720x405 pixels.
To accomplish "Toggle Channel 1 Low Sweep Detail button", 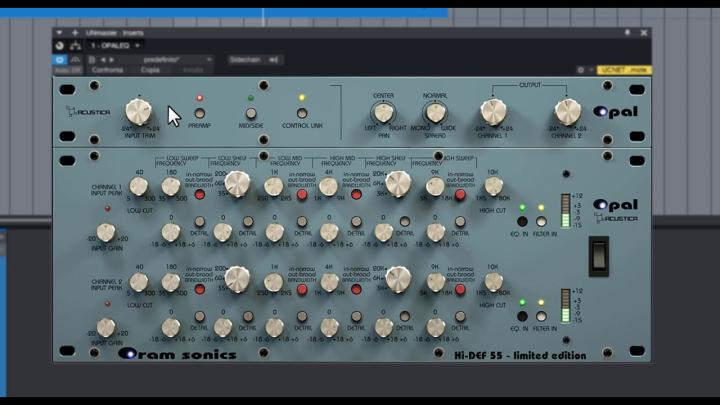I will point(199,222).
